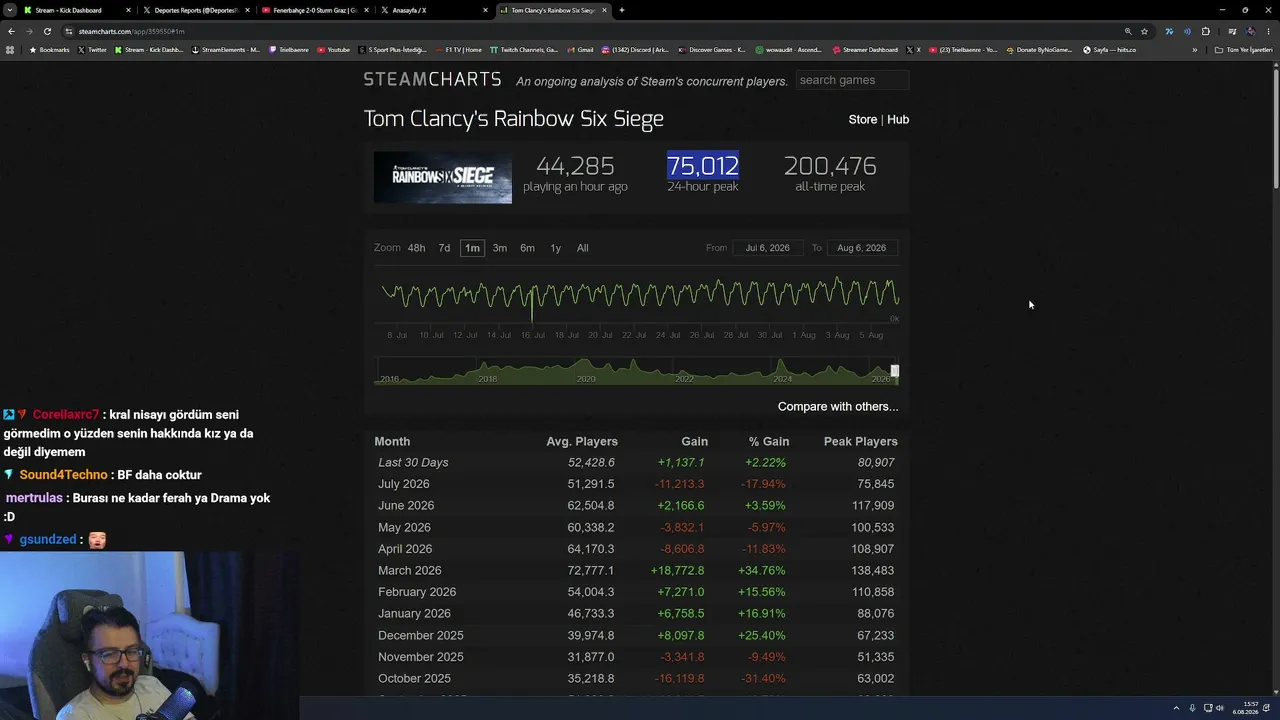Screen dimensions: 1280x720
Task: Go back using the browser back arrow
Action: click(x=11, y=31)
